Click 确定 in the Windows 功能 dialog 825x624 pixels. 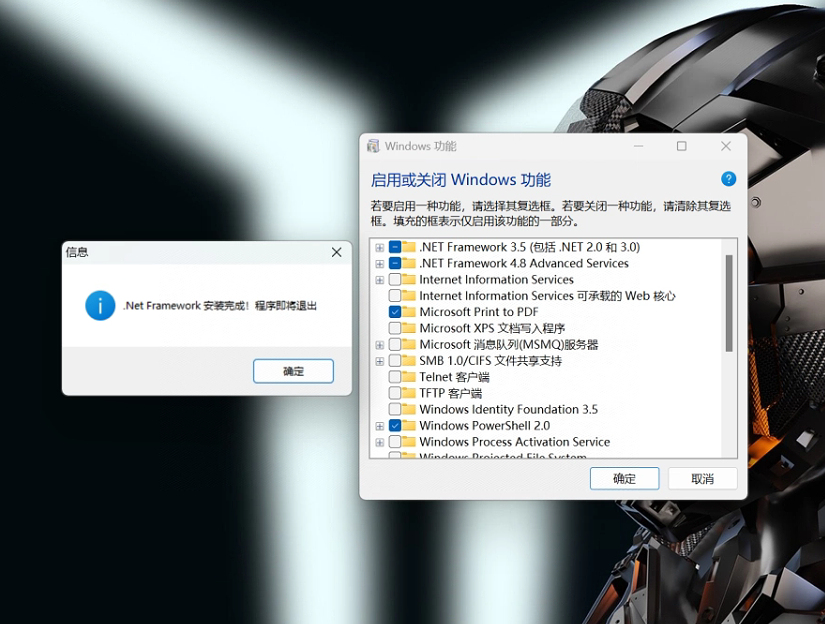[624, 478]
